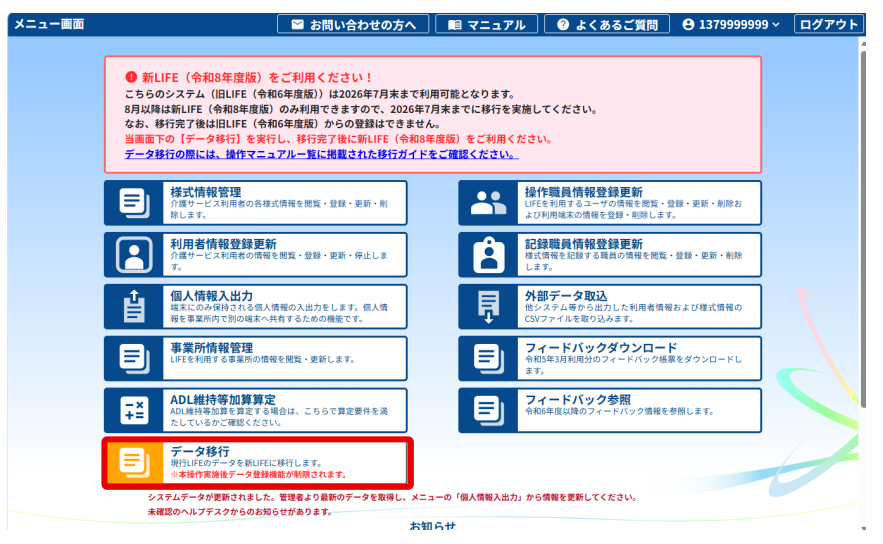Open the 移行ガイド manual link in the notice
Viewport: 883px width, 544px height.
[320, 155]
